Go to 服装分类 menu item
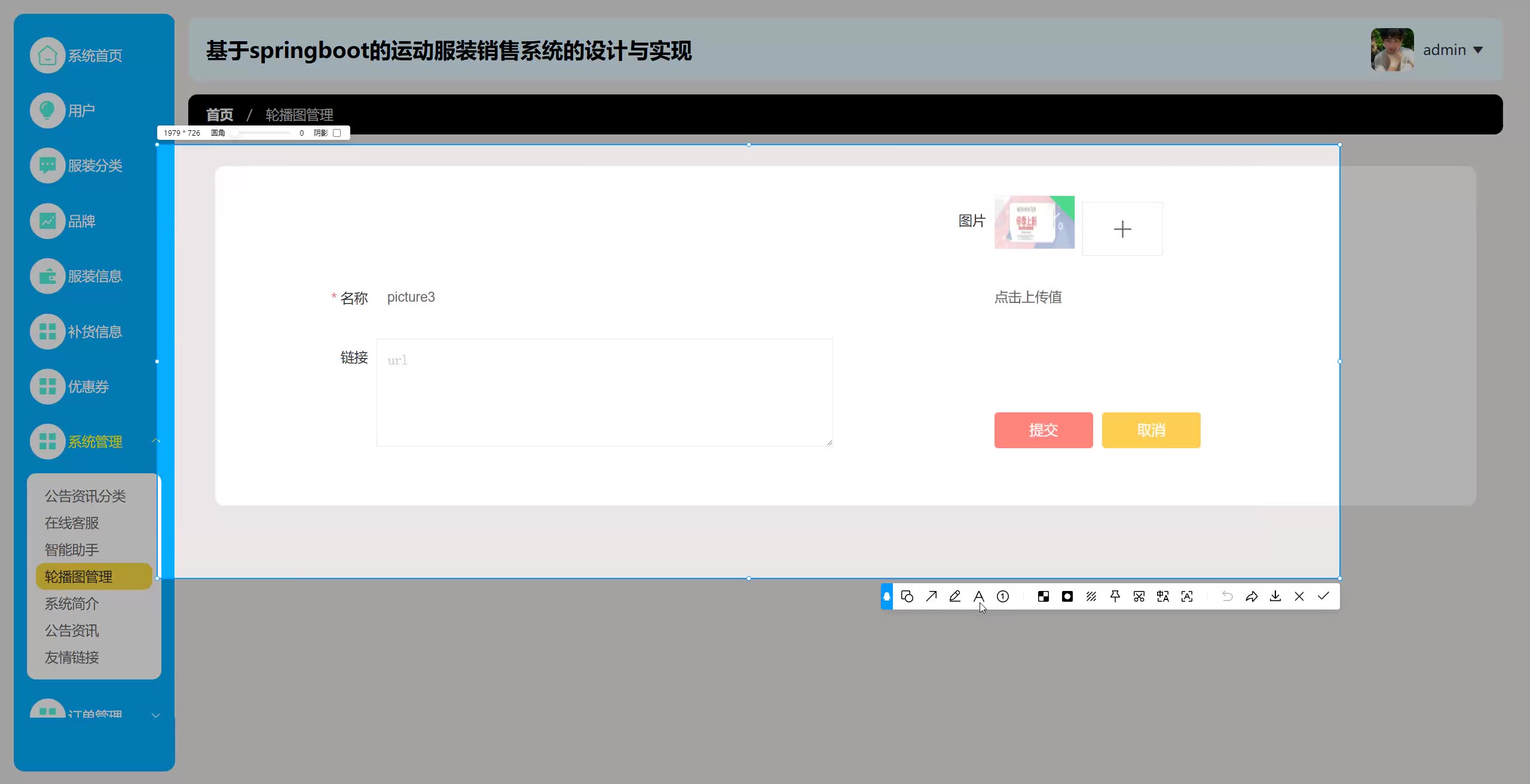 pyautogui.click(x=94, y=166)
